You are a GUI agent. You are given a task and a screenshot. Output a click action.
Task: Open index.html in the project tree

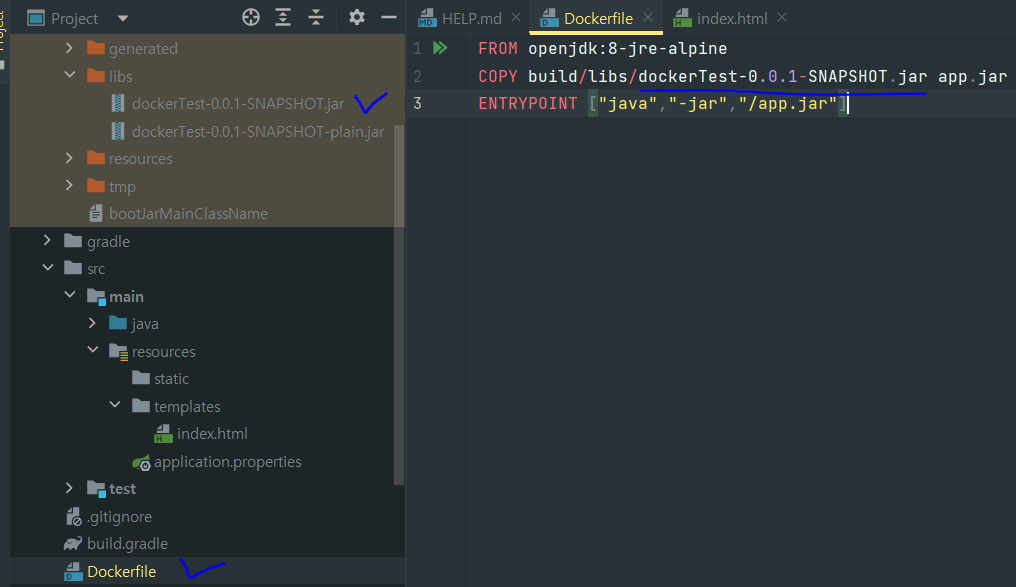(x=212, y=434)
